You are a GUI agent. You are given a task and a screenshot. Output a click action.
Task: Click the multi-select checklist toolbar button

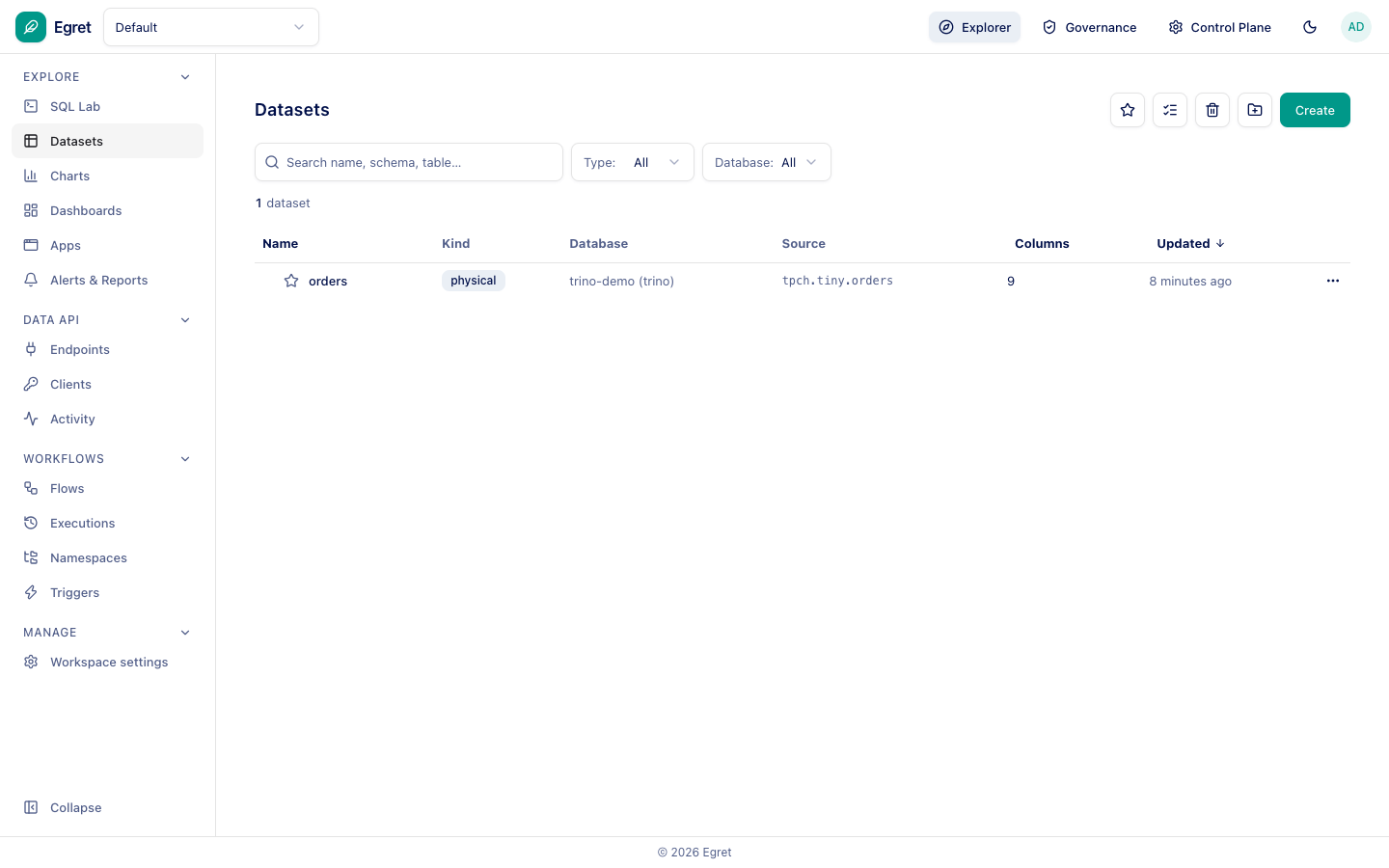[x=1170, y=110]
